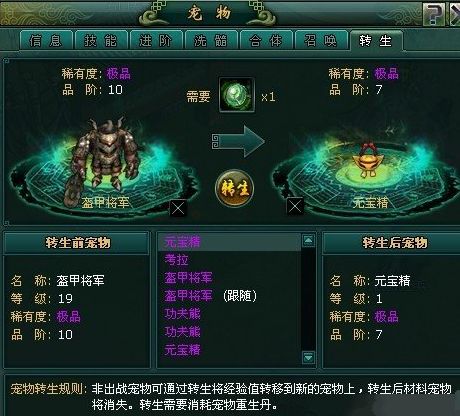The image size is (460, 416).
Task: Click the pet list scroll-up arrow
Action: [x=308, y=240]
